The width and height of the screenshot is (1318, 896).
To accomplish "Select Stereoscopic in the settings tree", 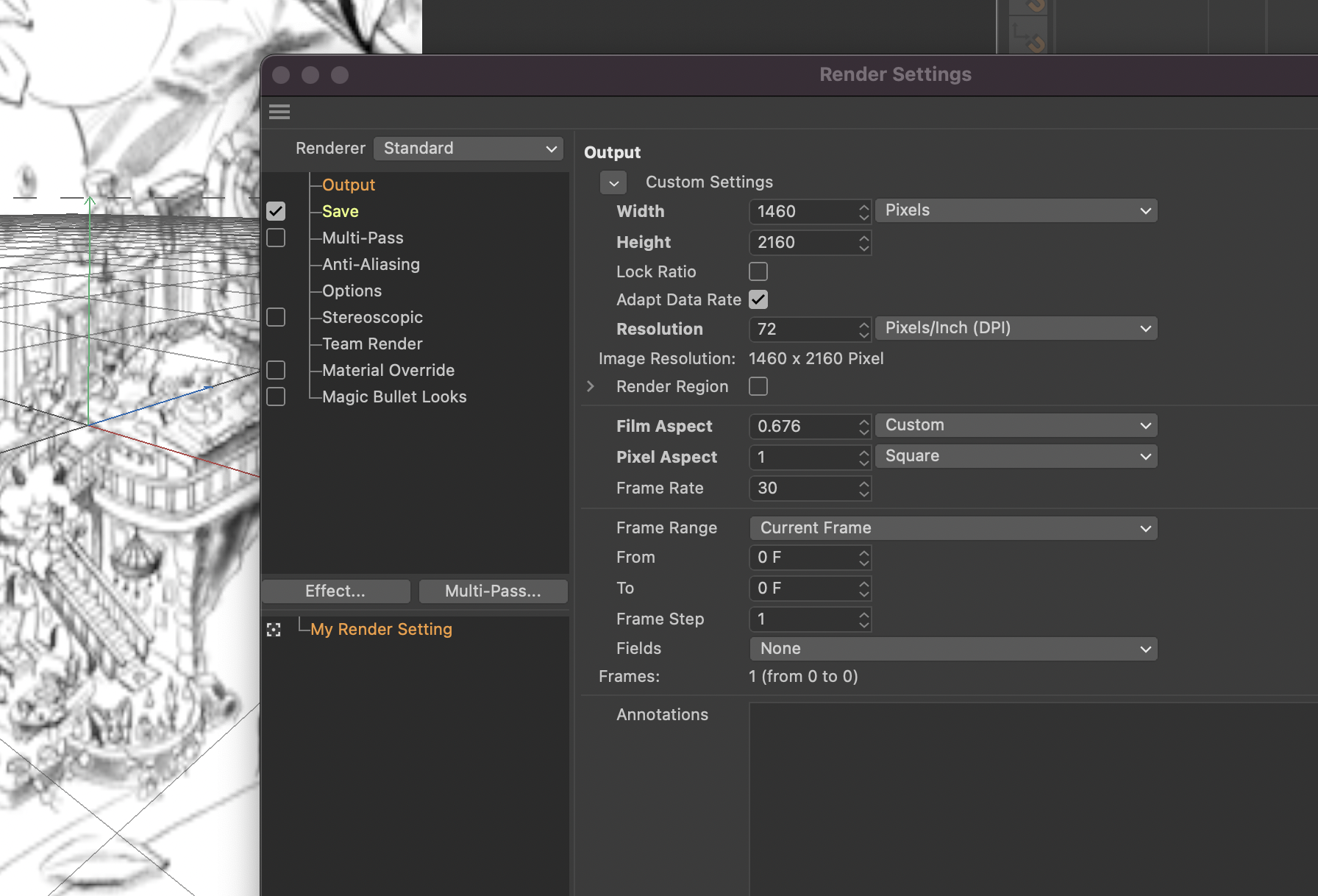I will tap(372, 317).
